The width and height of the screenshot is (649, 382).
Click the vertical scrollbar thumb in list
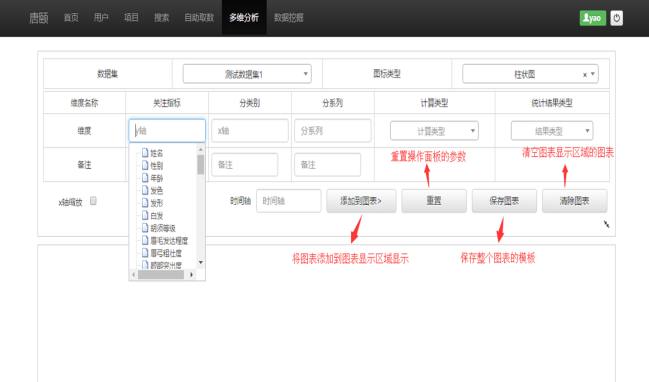[x=201, y=164]
